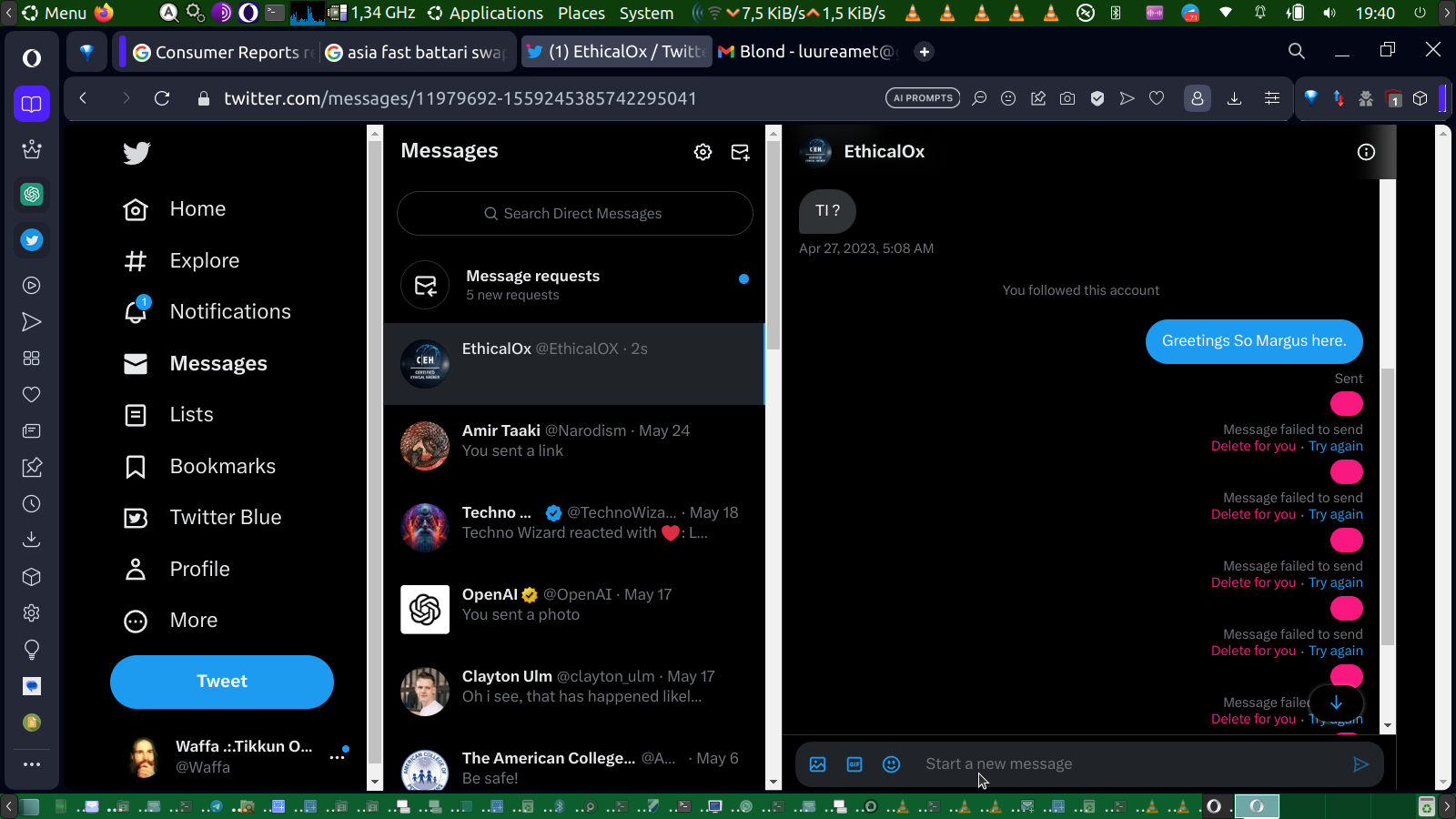Open the System menu in top panel
This screenshot has width=1456, height=819.
647,13
